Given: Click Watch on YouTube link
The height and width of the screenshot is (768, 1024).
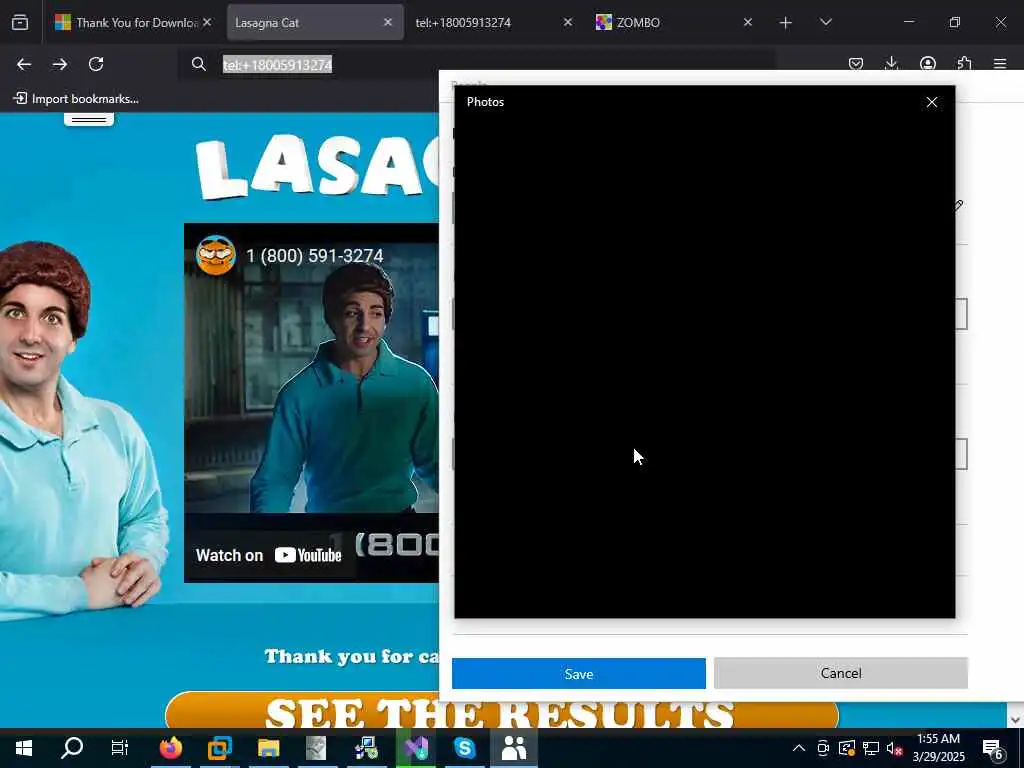Looking at the screenshot, I should click(x=268, y=555).
